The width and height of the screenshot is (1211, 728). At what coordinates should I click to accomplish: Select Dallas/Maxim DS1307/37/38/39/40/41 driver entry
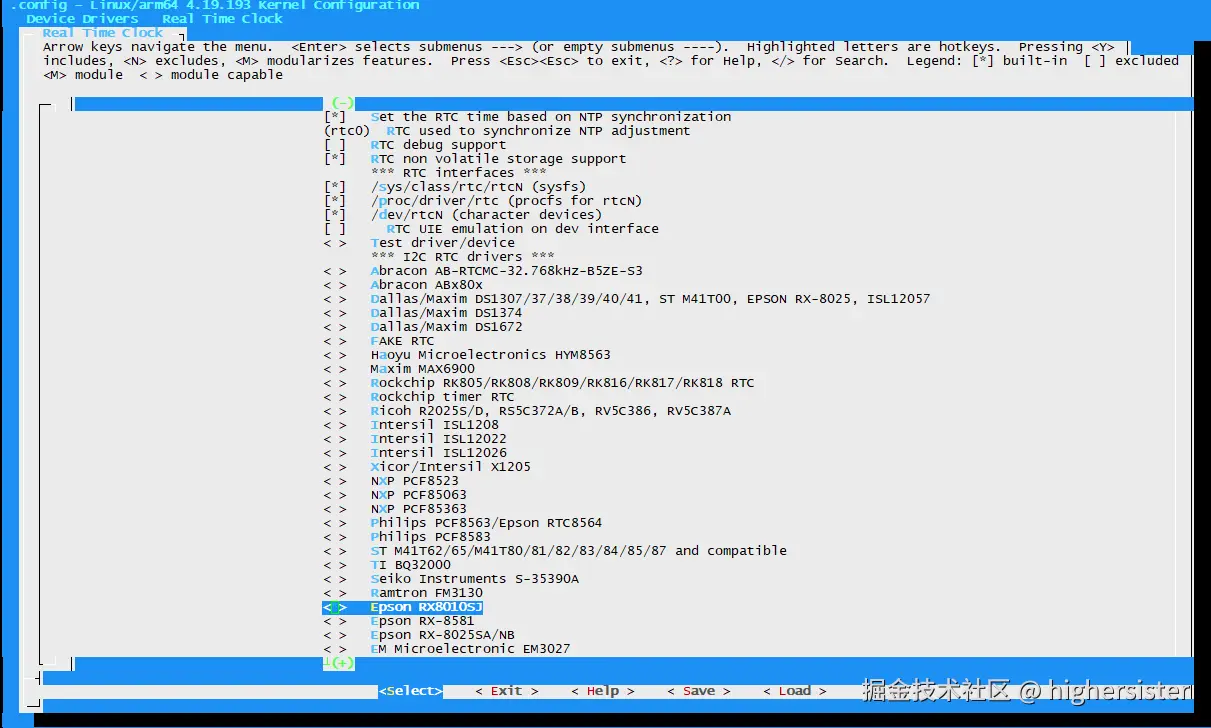pos(650,299)
